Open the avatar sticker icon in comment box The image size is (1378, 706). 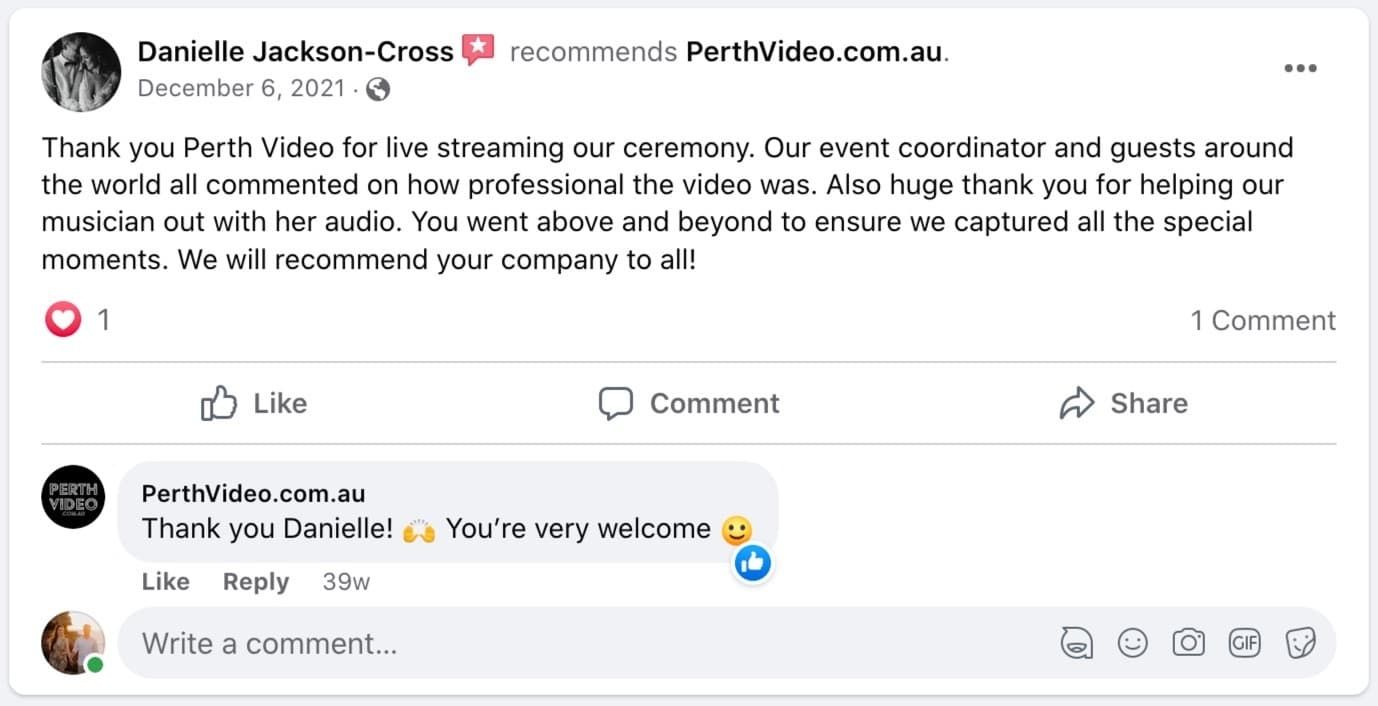tap(1076, 643)
